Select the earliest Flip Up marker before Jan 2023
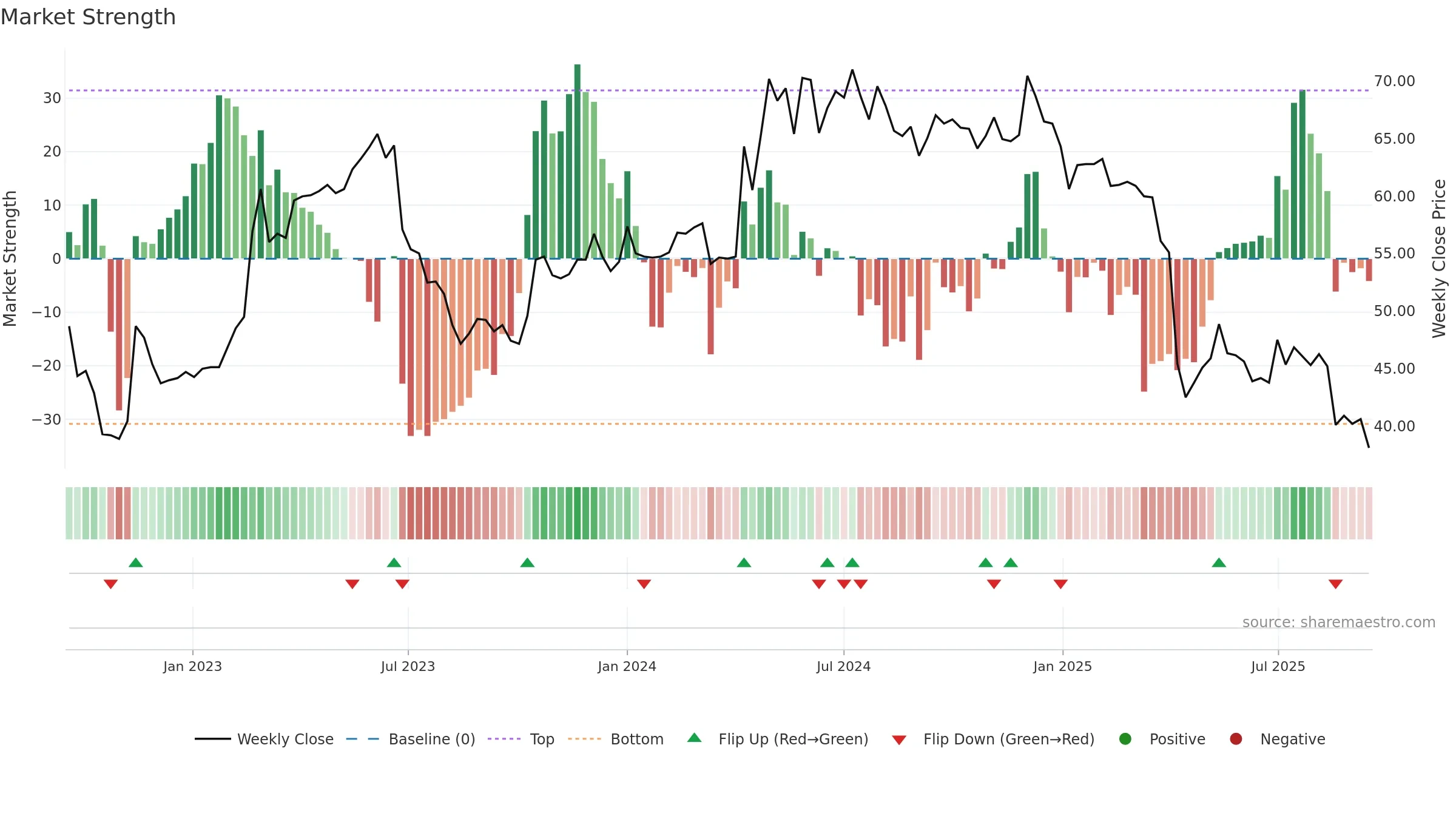1456x819 pixels. point(136,562)
